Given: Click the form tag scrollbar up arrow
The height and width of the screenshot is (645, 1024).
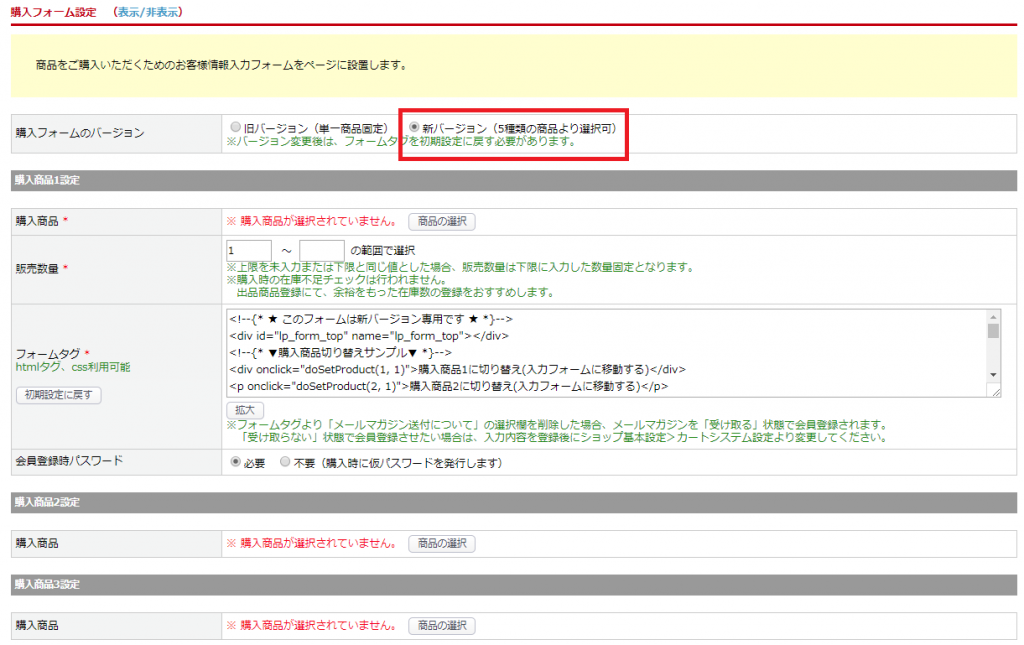Looking at the screenshot, I should (993, 316).
